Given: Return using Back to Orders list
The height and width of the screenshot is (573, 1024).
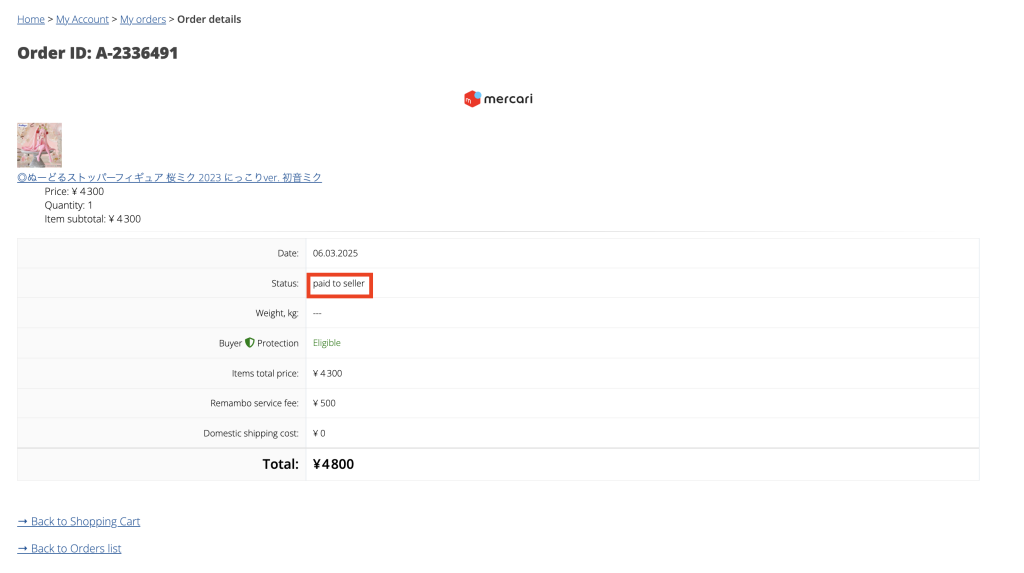Looking at the screenshot, I should 69,549.
